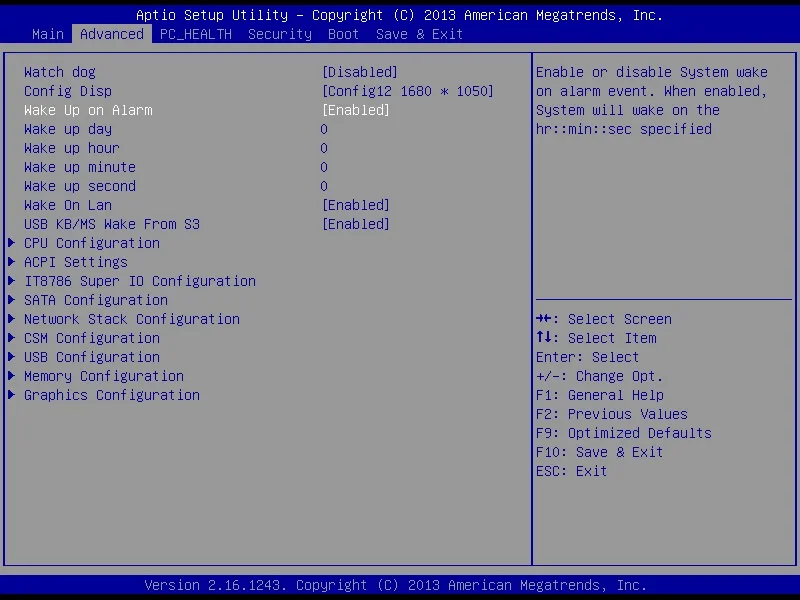Change USB KB/MS Wake From S3 value
The width and height of the screenshot is (800, 600).
(355, 224)
